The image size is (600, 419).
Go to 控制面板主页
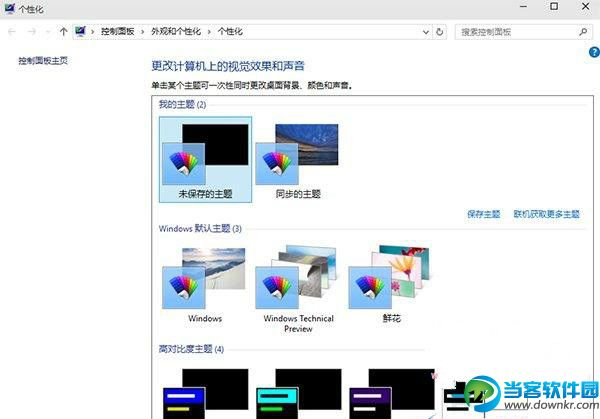[43, 60]
